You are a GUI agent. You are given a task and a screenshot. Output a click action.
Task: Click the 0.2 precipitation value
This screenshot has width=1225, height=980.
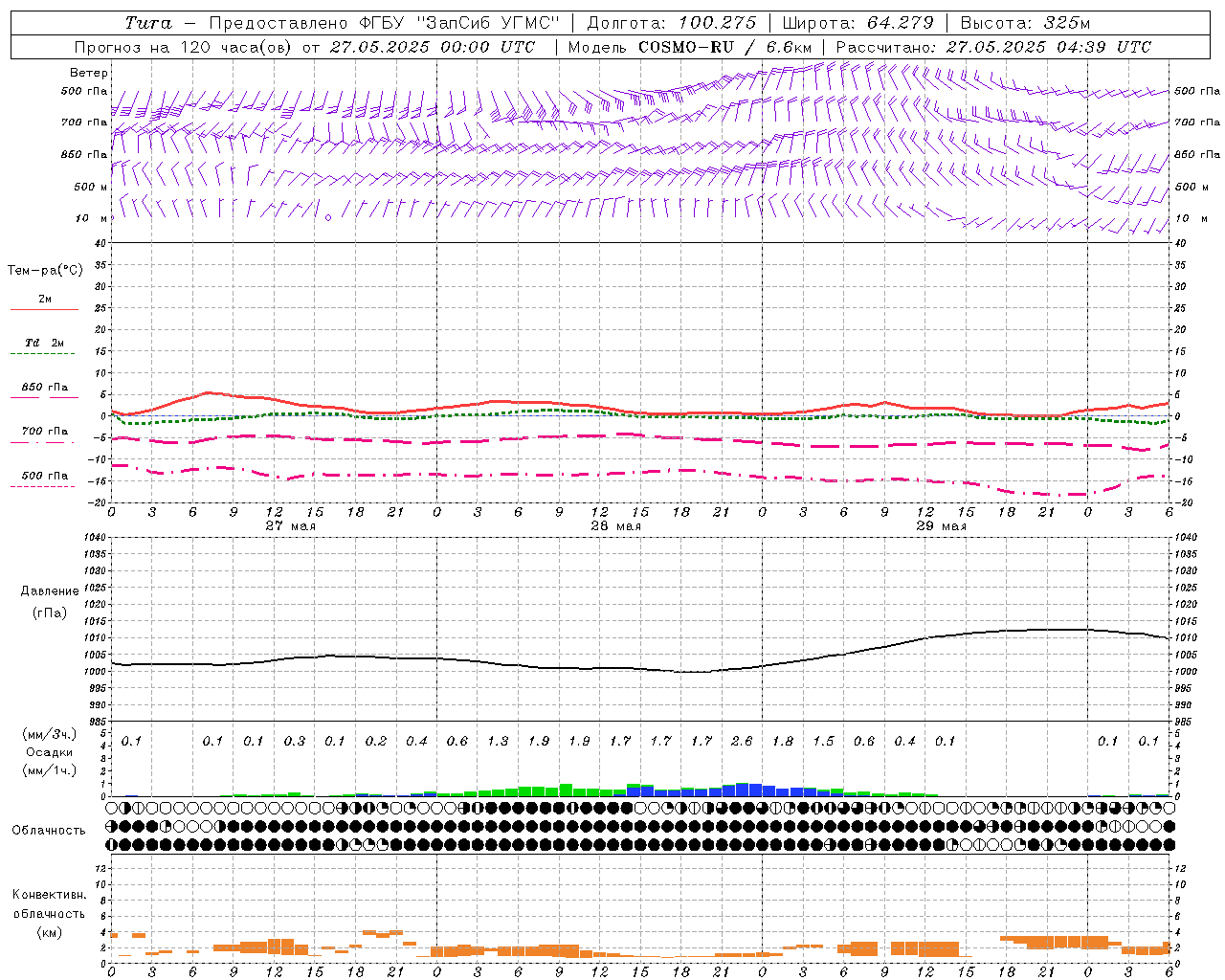(x=376, y=741)
